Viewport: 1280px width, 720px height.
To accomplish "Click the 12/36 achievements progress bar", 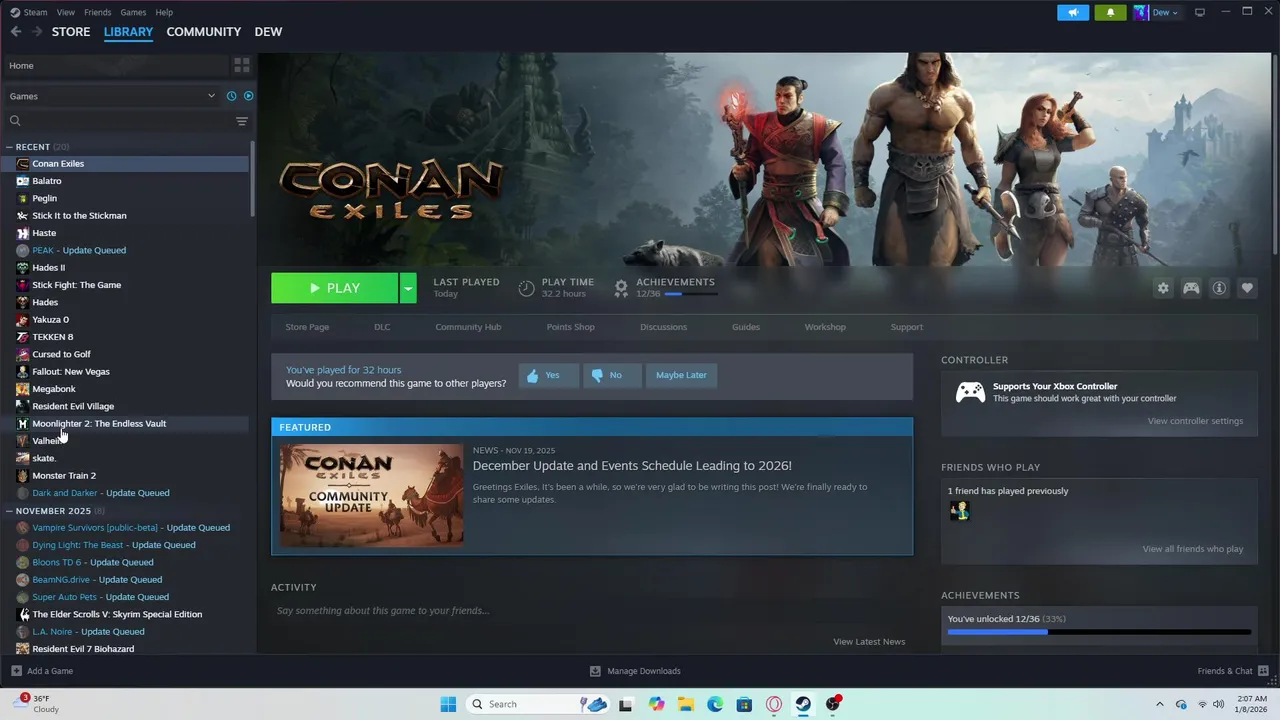I will coord(1099,632).
